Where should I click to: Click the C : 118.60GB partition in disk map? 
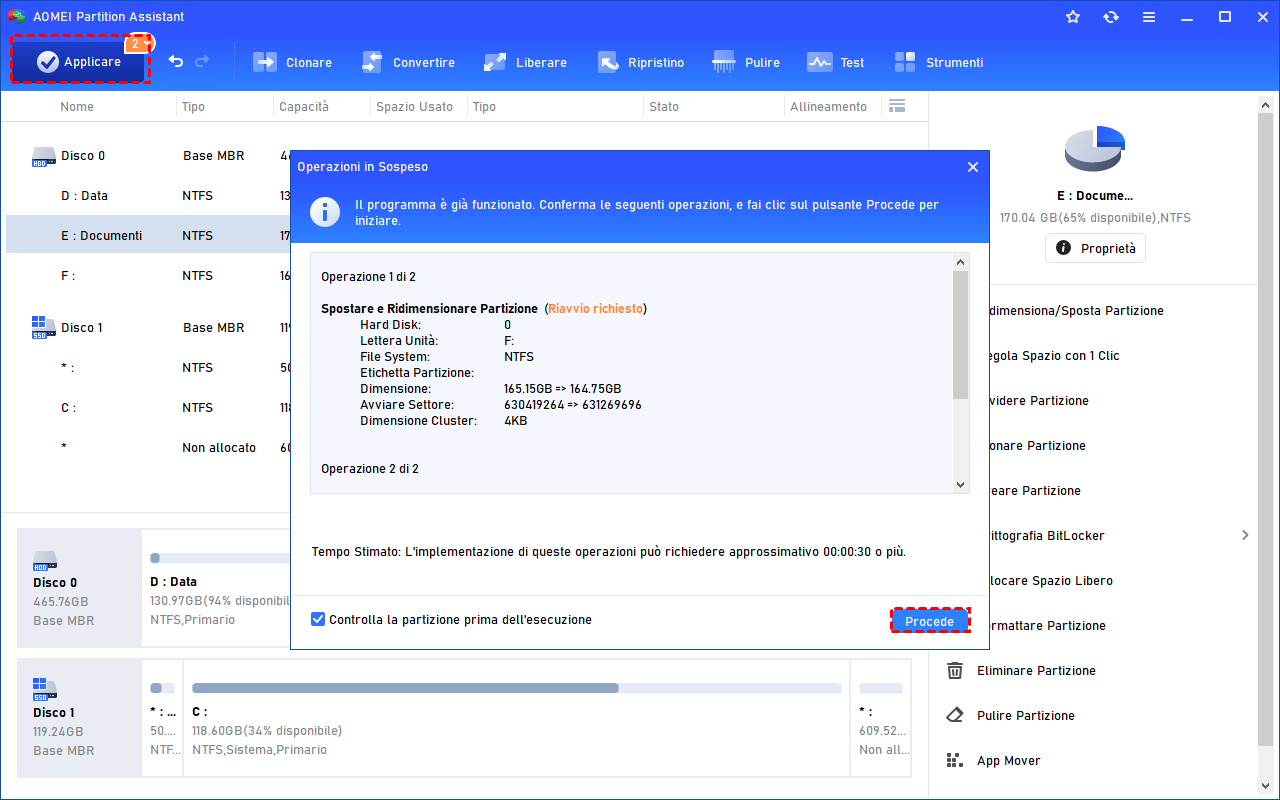516,718
